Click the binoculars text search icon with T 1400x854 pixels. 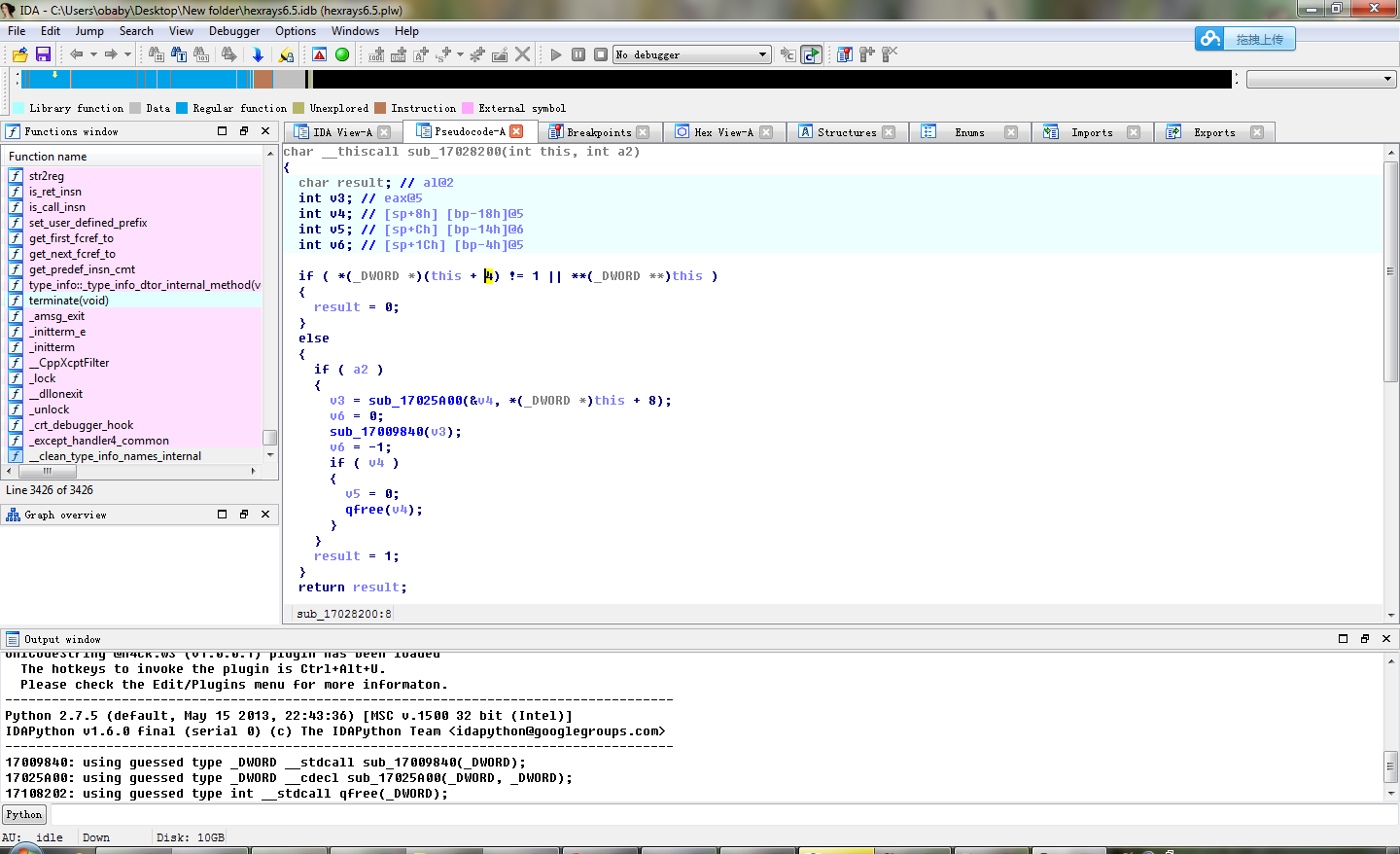179,54
